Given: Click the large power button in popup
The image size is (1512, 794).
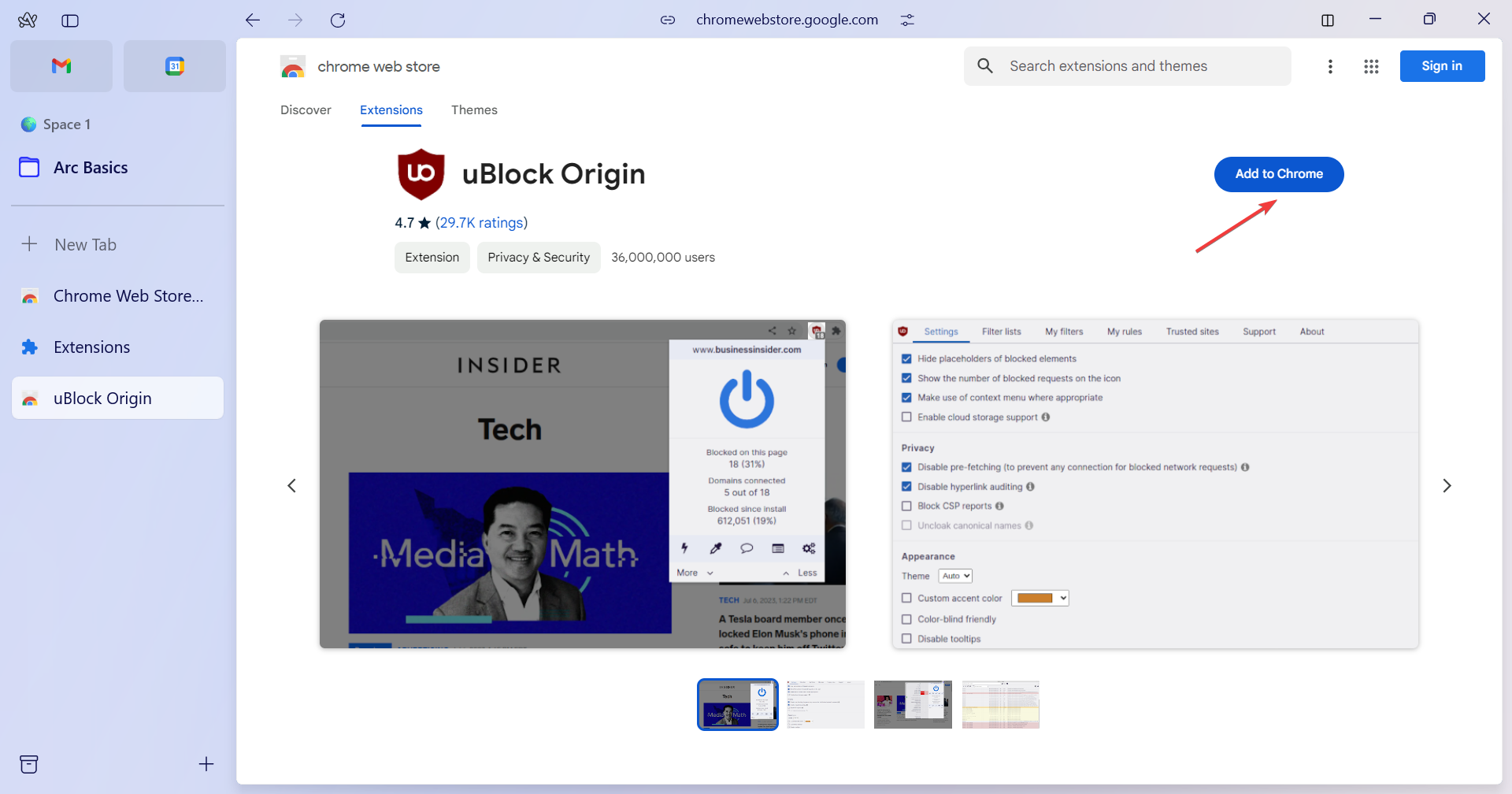Looking at the screenshot, I should point(747,400).
